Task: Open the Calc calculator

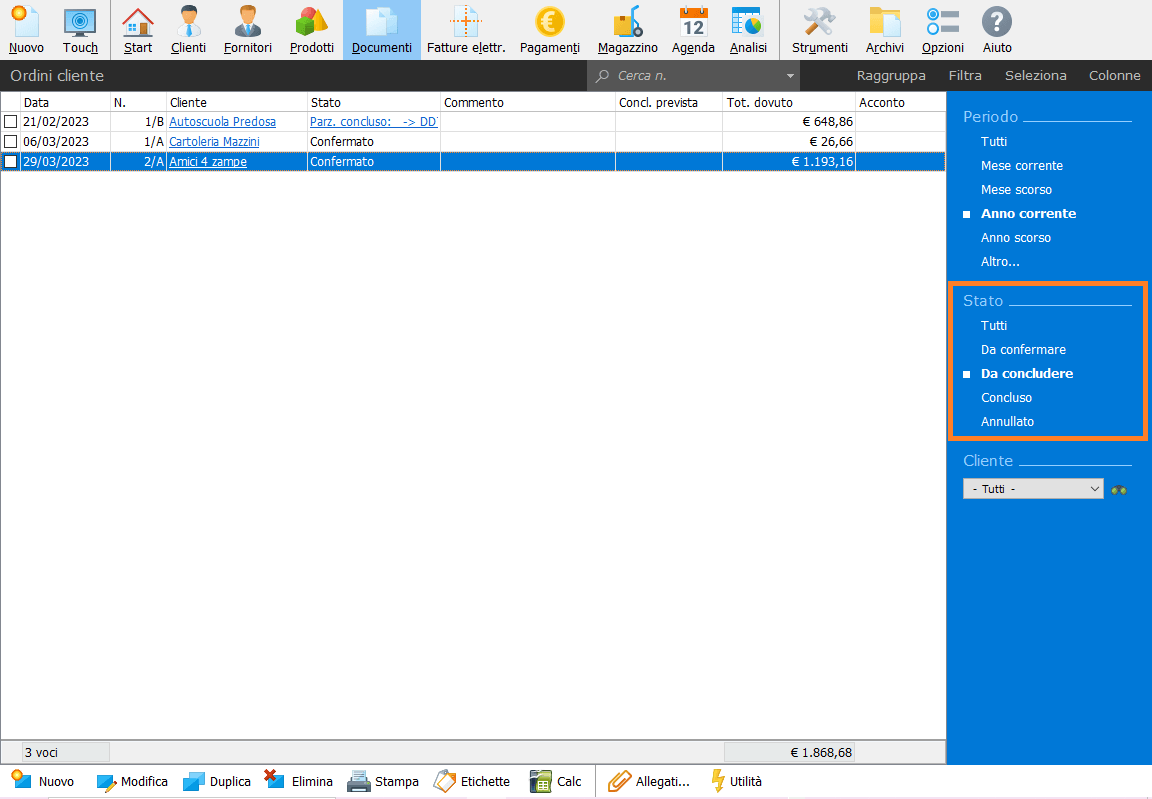Action: [x=555, y=781]
